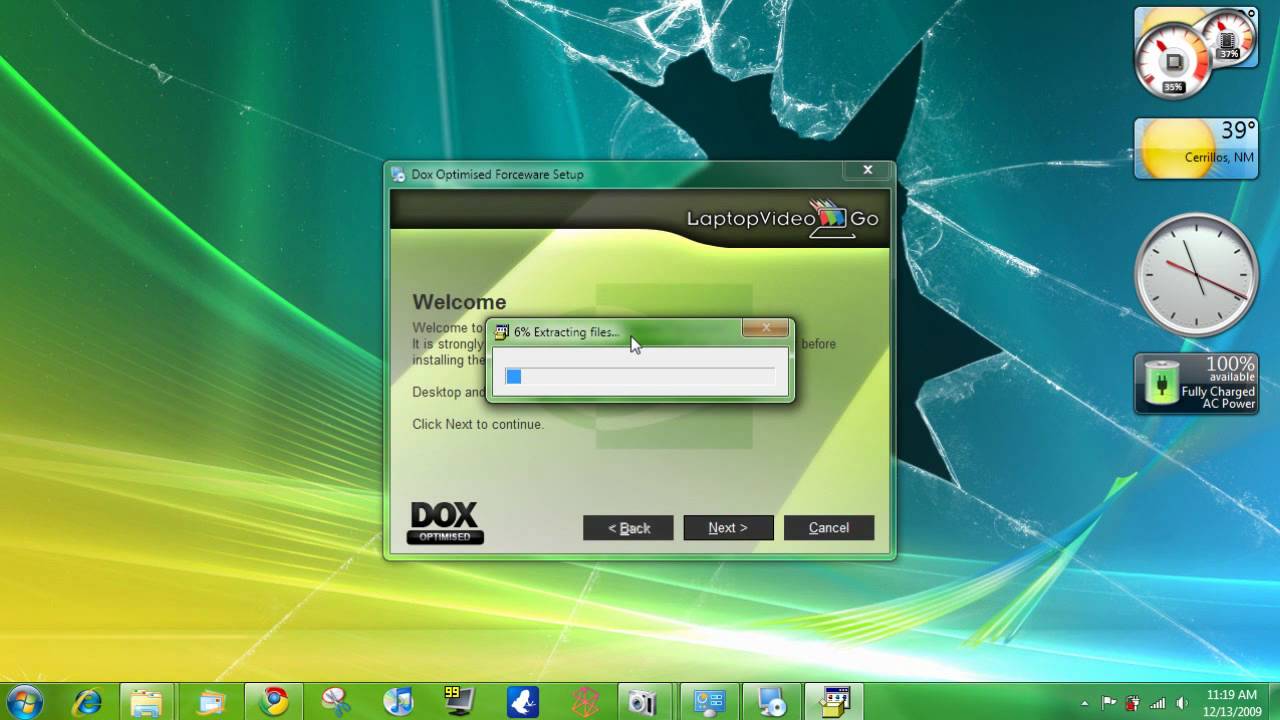
Task: Open Action Center flag tray icon
Action: click(1109, 703)
